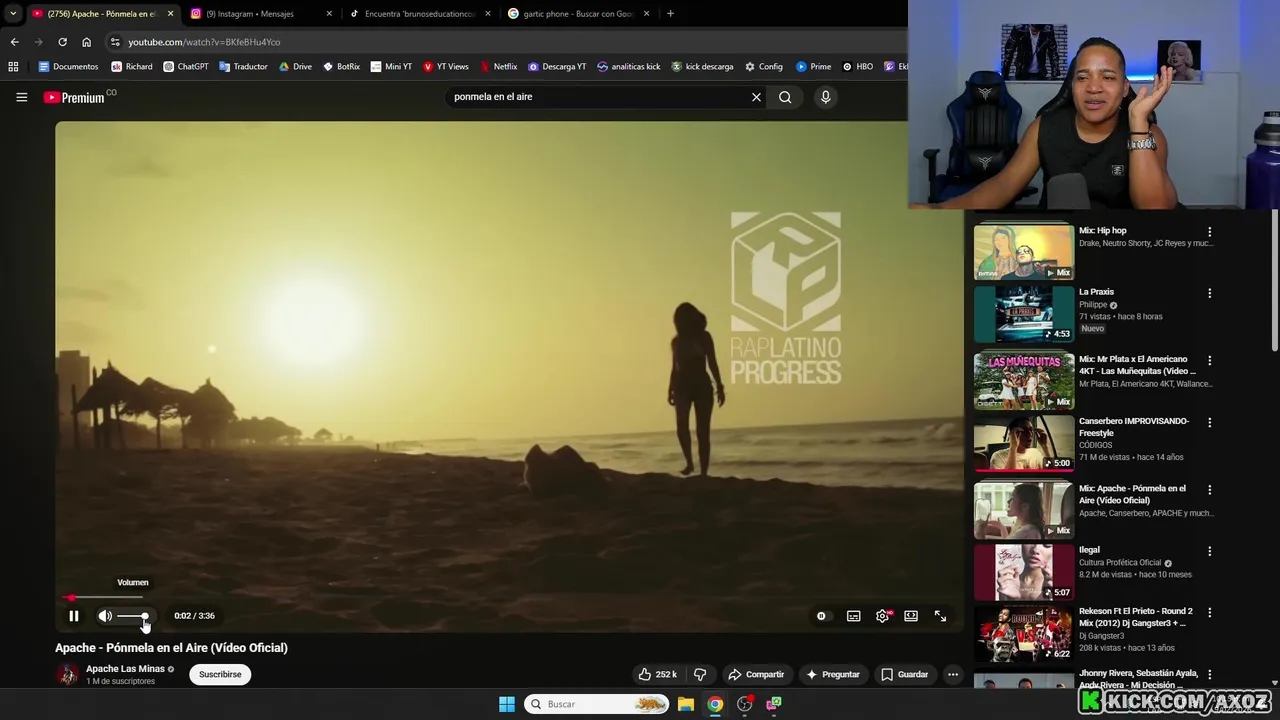Mute the video with speaker icon
The width and height of the screenshot is (1280, 720).
click(105, 616)
